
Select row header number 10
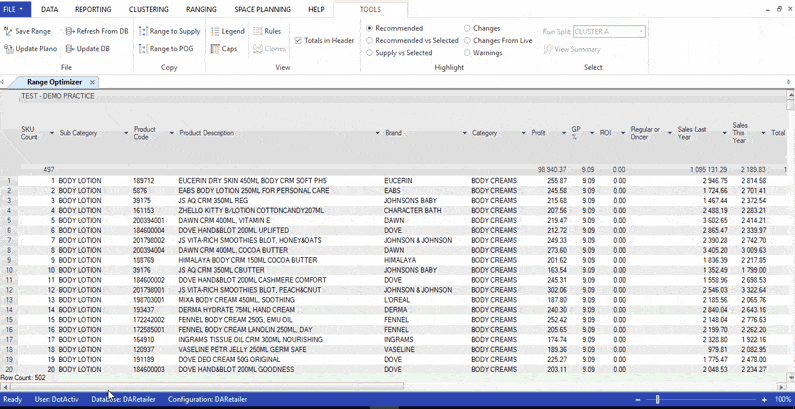[9, 270]
